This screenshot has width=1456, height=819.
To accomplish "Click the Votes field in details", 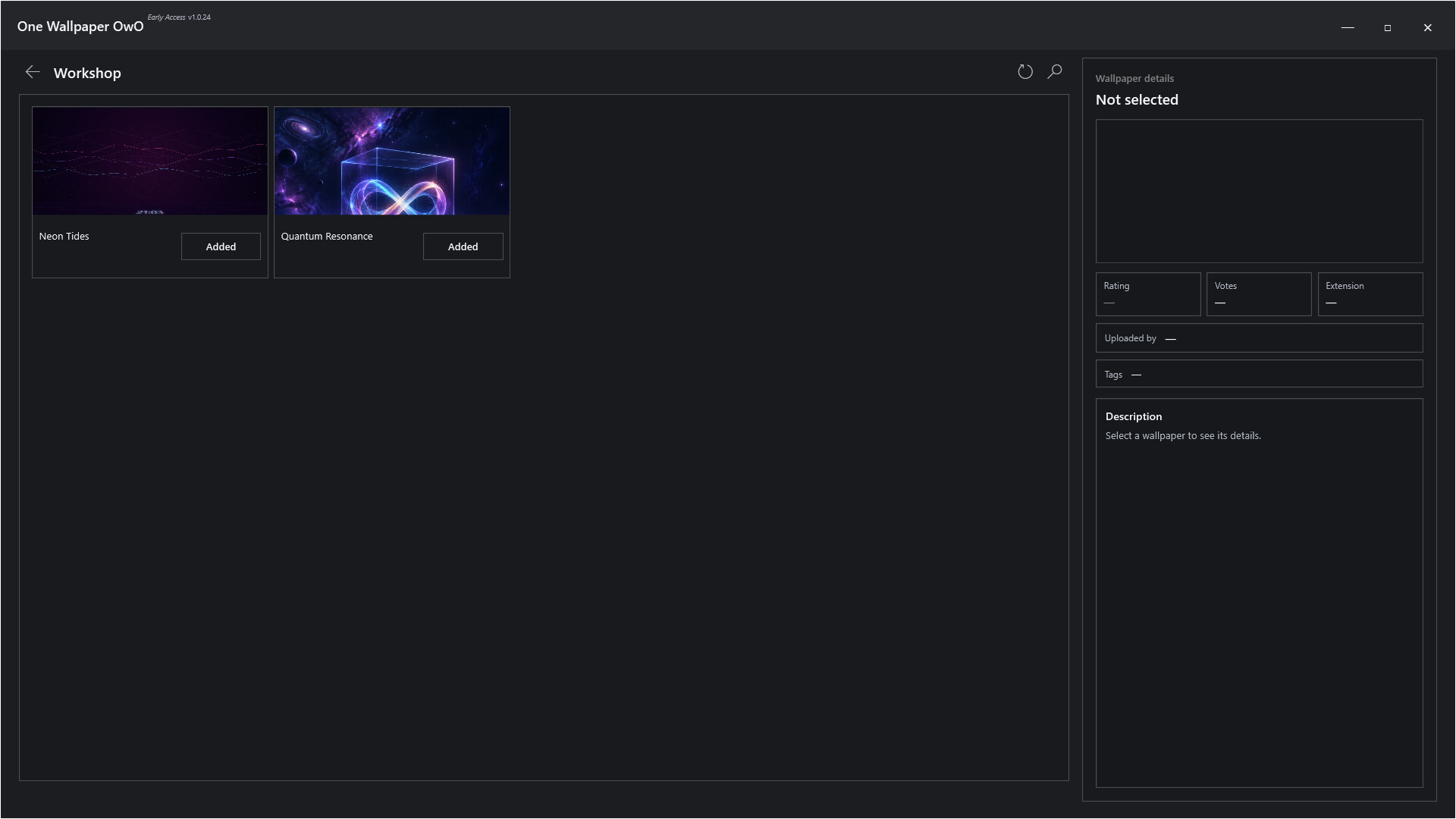I will [1259, 294].
